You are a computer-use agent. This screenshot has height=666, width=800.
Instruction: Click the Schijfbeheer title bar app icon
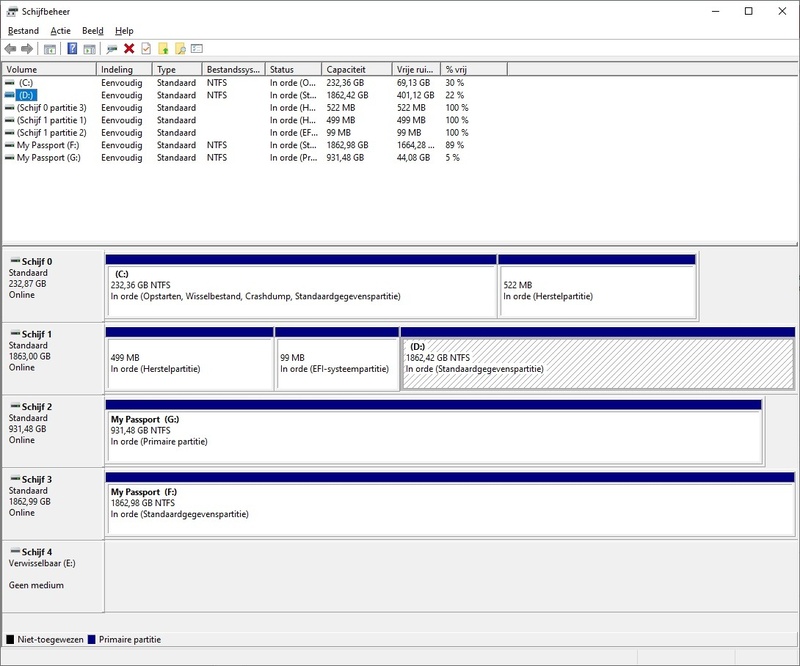click(12, 11)
